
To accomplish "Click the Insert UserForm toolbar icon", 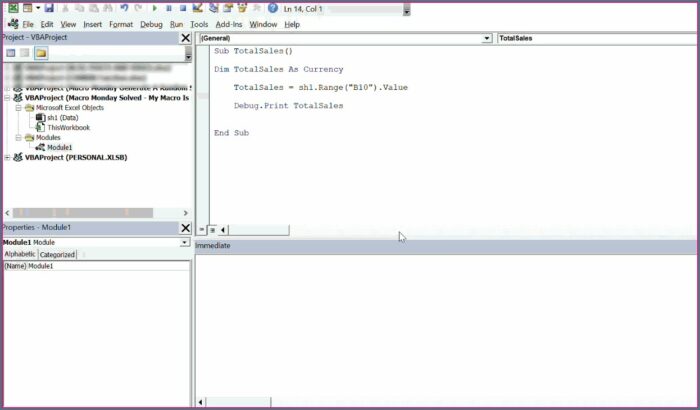I will [x=28, y=8].
